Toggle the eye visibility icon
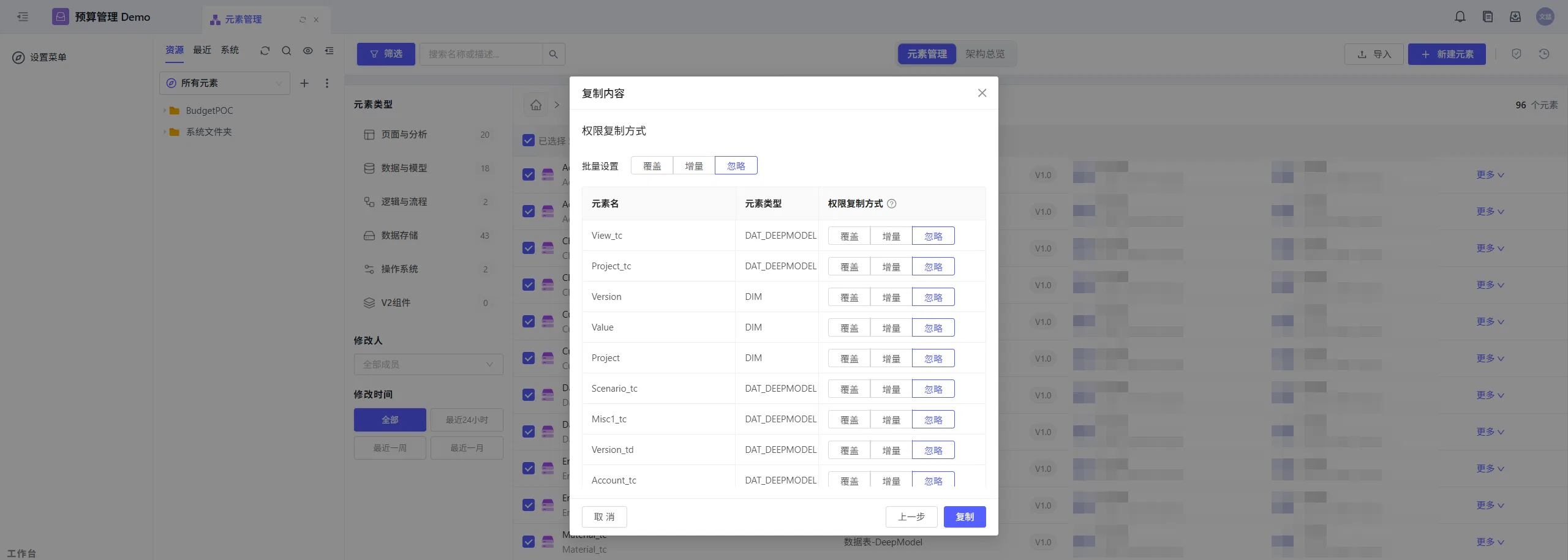This screenshot has width=1568, height=560. click(x=308, y=51)
